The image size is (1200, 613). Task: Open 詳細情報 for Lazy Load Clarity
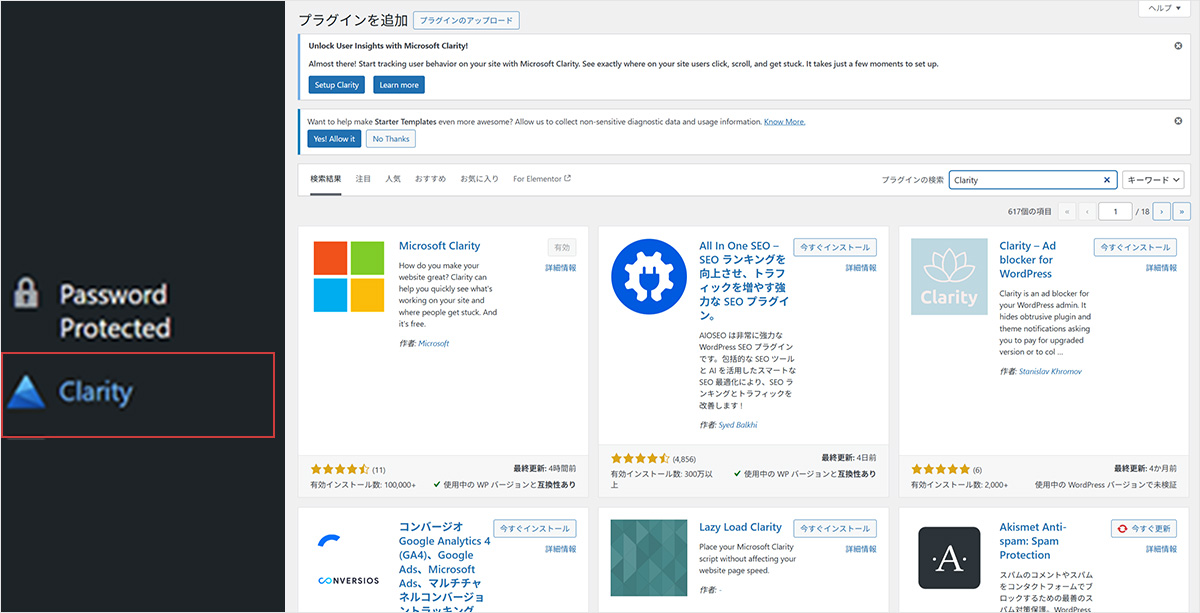pos(861,549)
